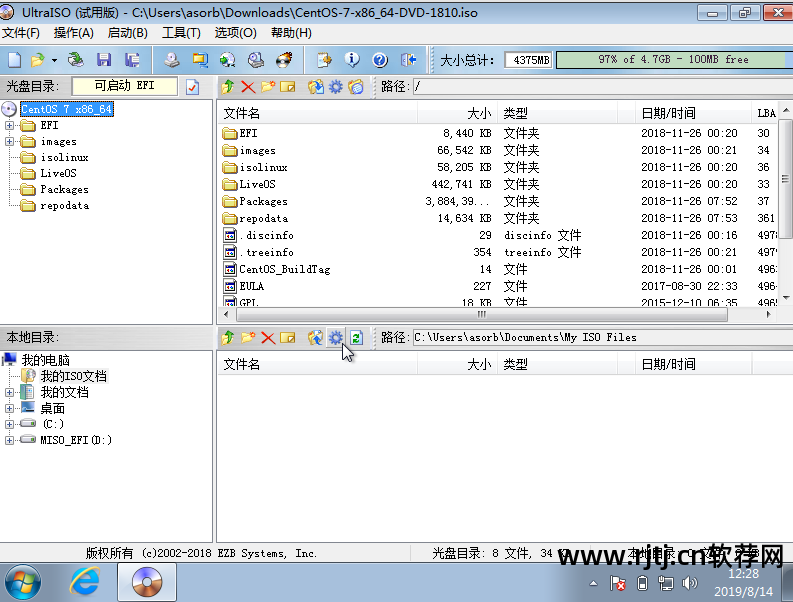Click the local path field showing My ISO Files
This screenshot has width=793, height=602.
(603, 337)
